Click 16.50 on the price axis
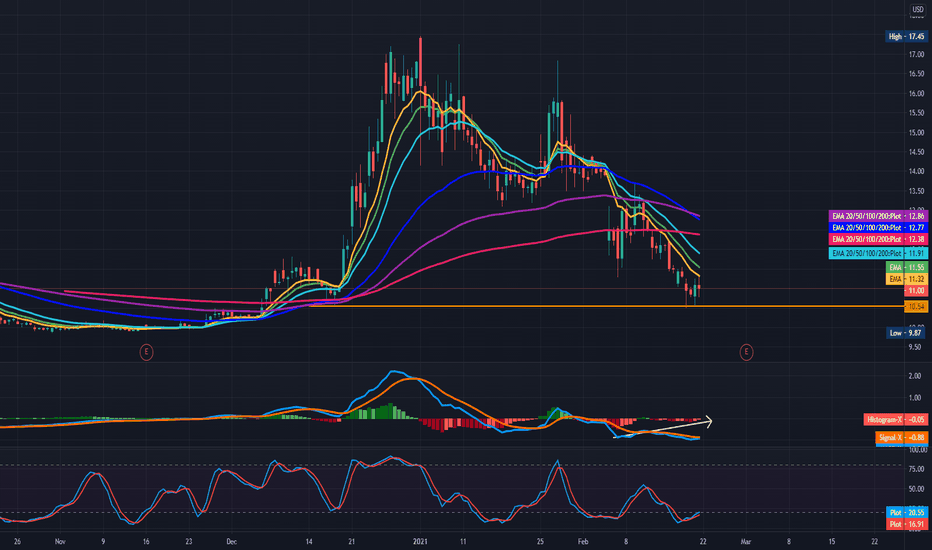Image resolution: width=932 pixels, height=550 pixels. (x=916, y=74)
